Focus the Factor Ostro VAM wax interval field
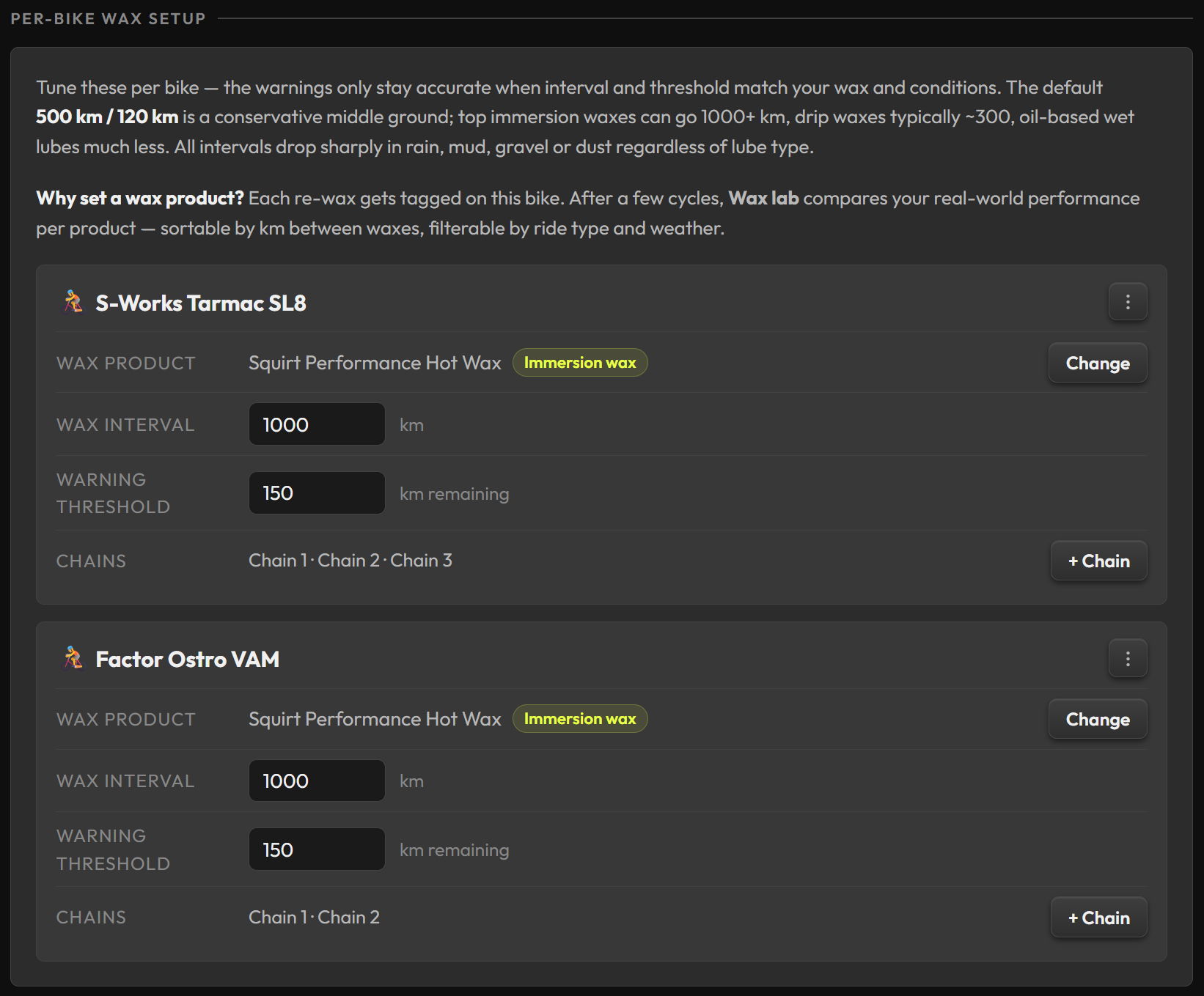 click(317, 781)
